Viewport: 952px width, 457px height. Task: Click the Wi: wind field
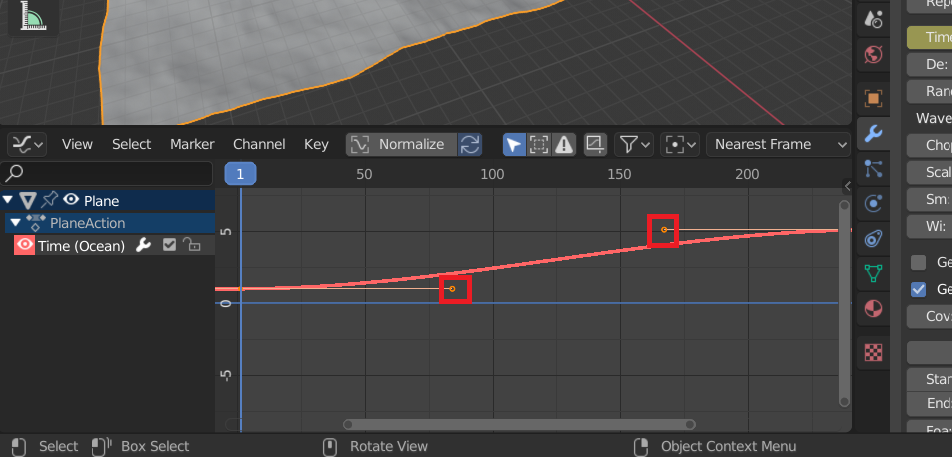pyautogui.click(x=930, y=226)
